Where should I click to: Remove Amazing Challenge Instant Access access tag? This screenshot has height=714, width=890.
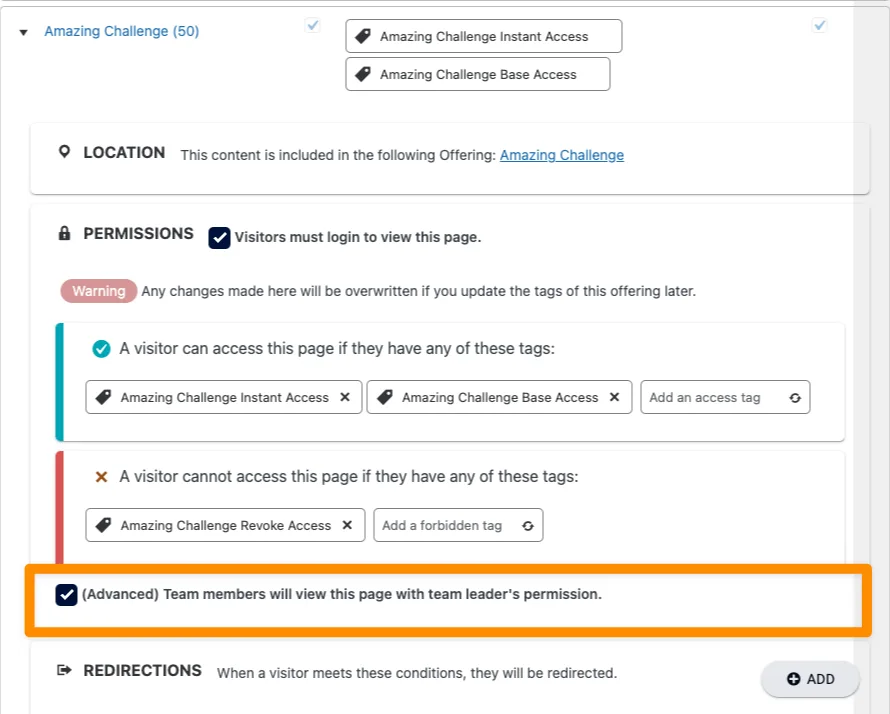point(345,397)
